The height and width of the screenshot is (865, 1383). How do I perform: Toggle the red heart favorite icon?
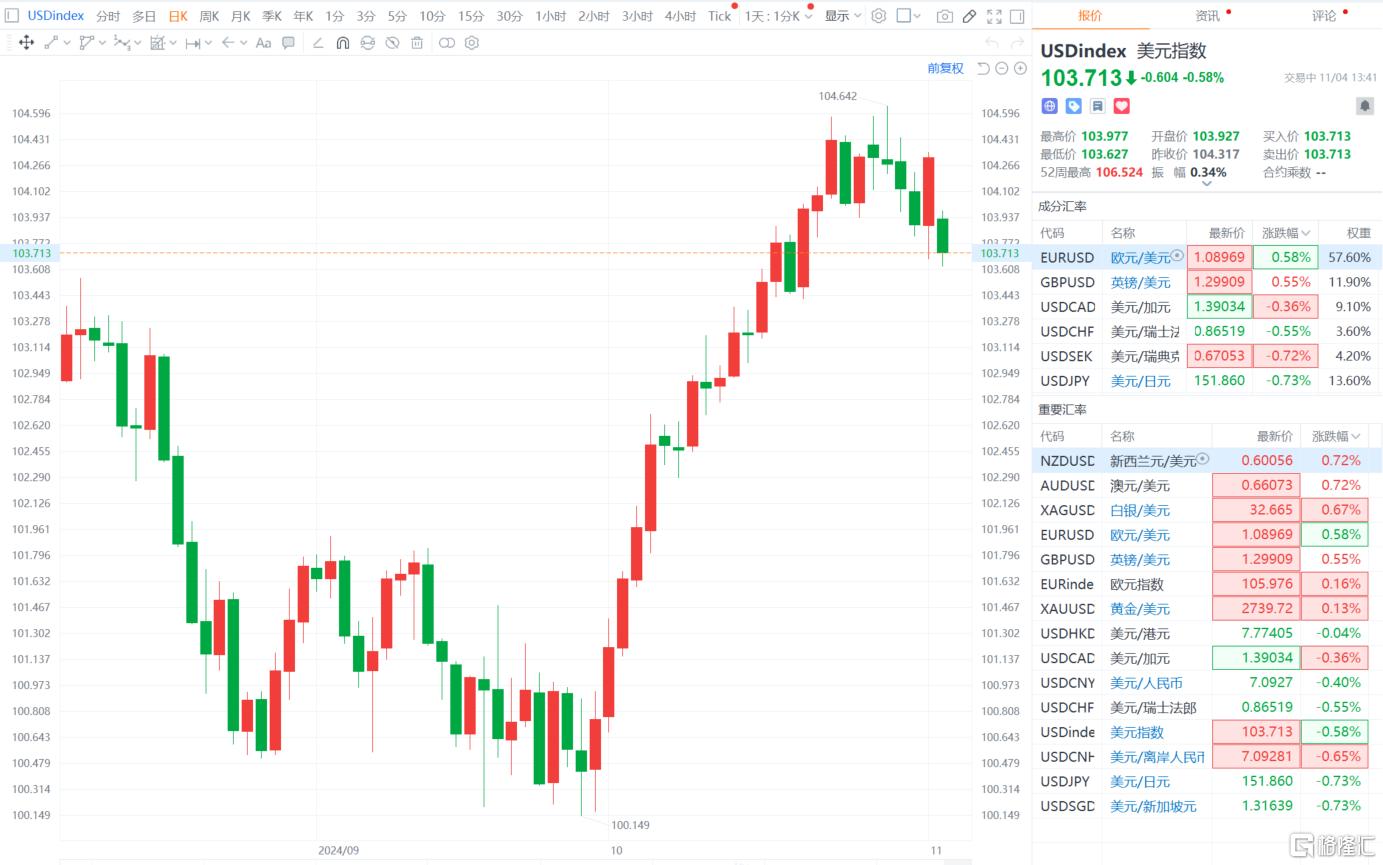pyautogui.click(x=1121, y=105)
